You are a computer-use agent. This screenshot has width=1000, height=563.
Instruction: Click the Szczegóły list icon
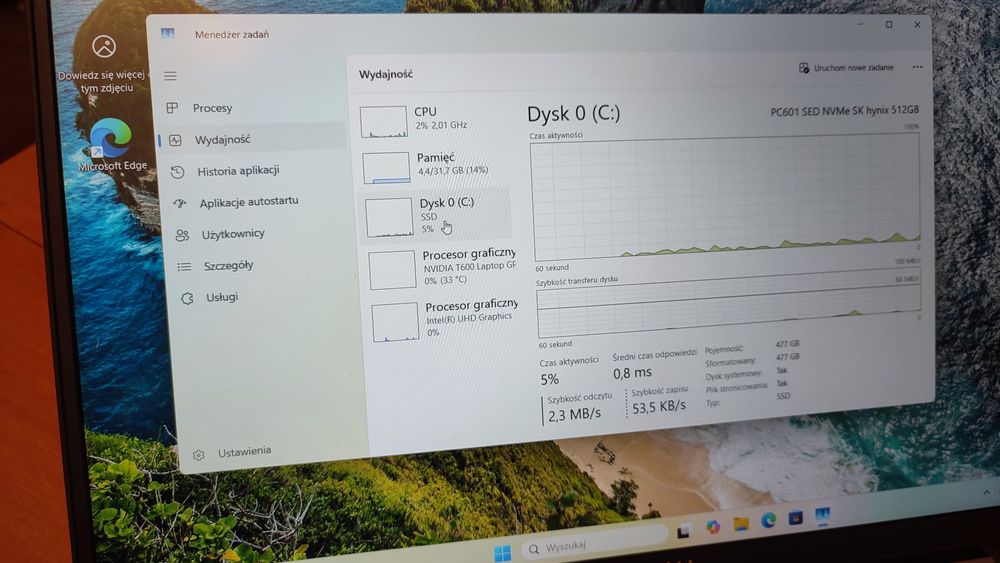[x=185, y=267]
